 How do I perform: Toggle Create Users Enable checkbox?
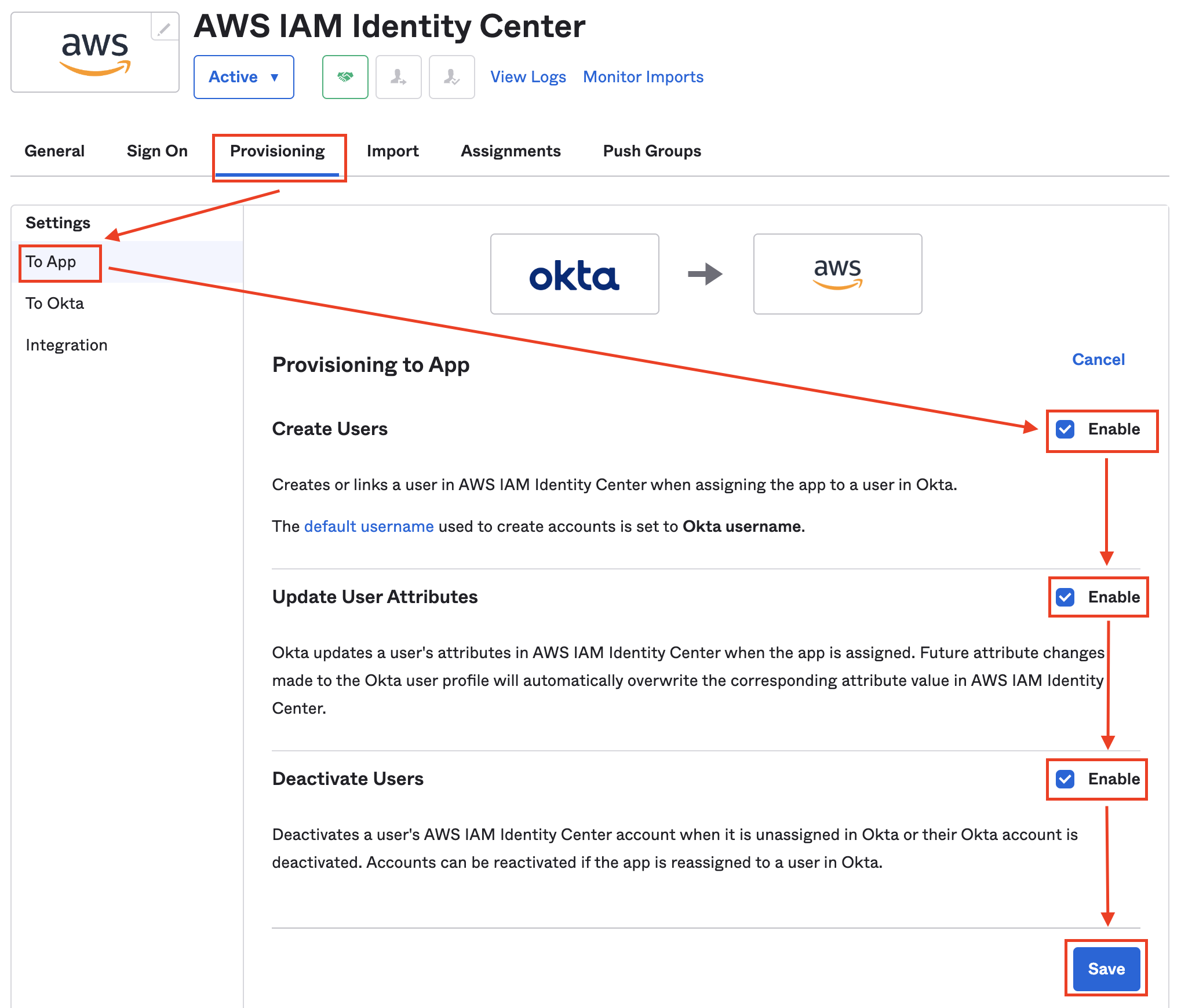tap(1065, 429)
